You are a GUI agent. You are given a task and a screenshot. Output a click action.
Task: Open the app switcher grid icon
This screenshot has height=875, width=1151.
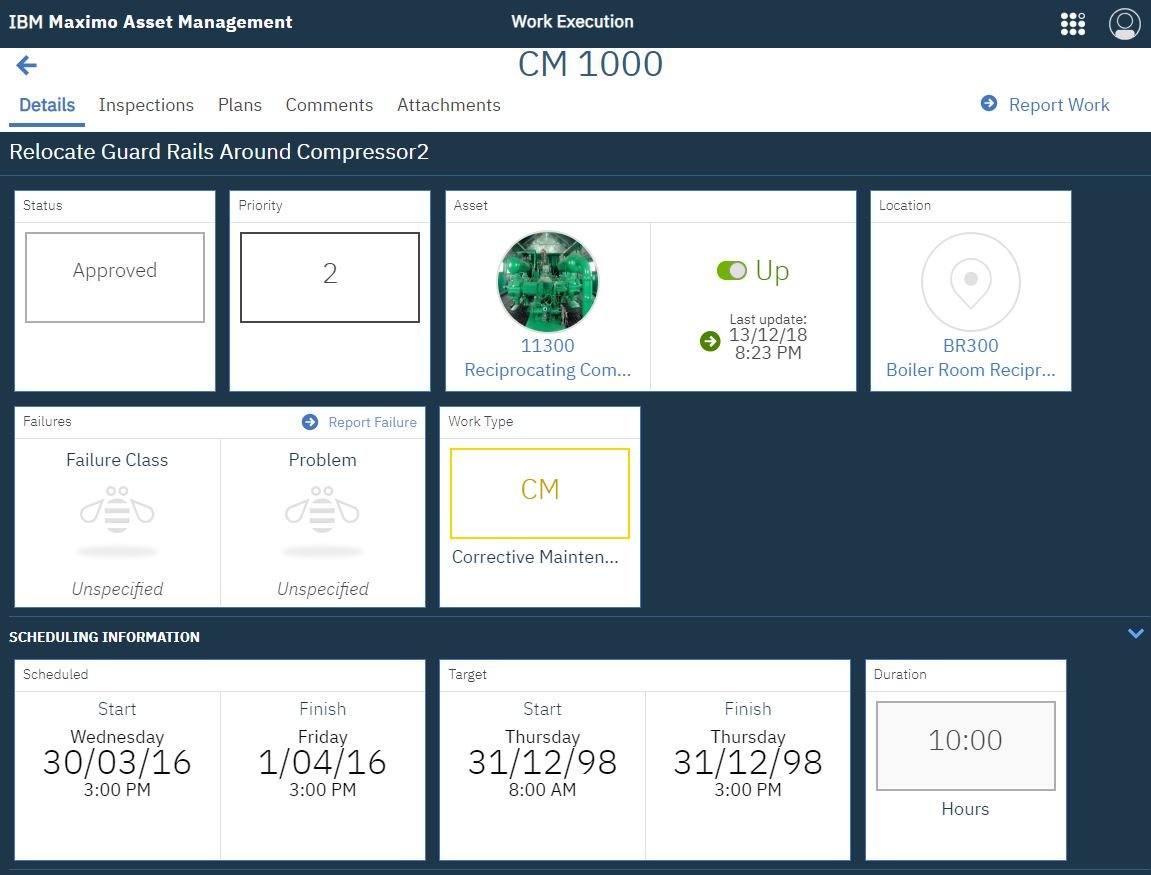[1072, 24]
